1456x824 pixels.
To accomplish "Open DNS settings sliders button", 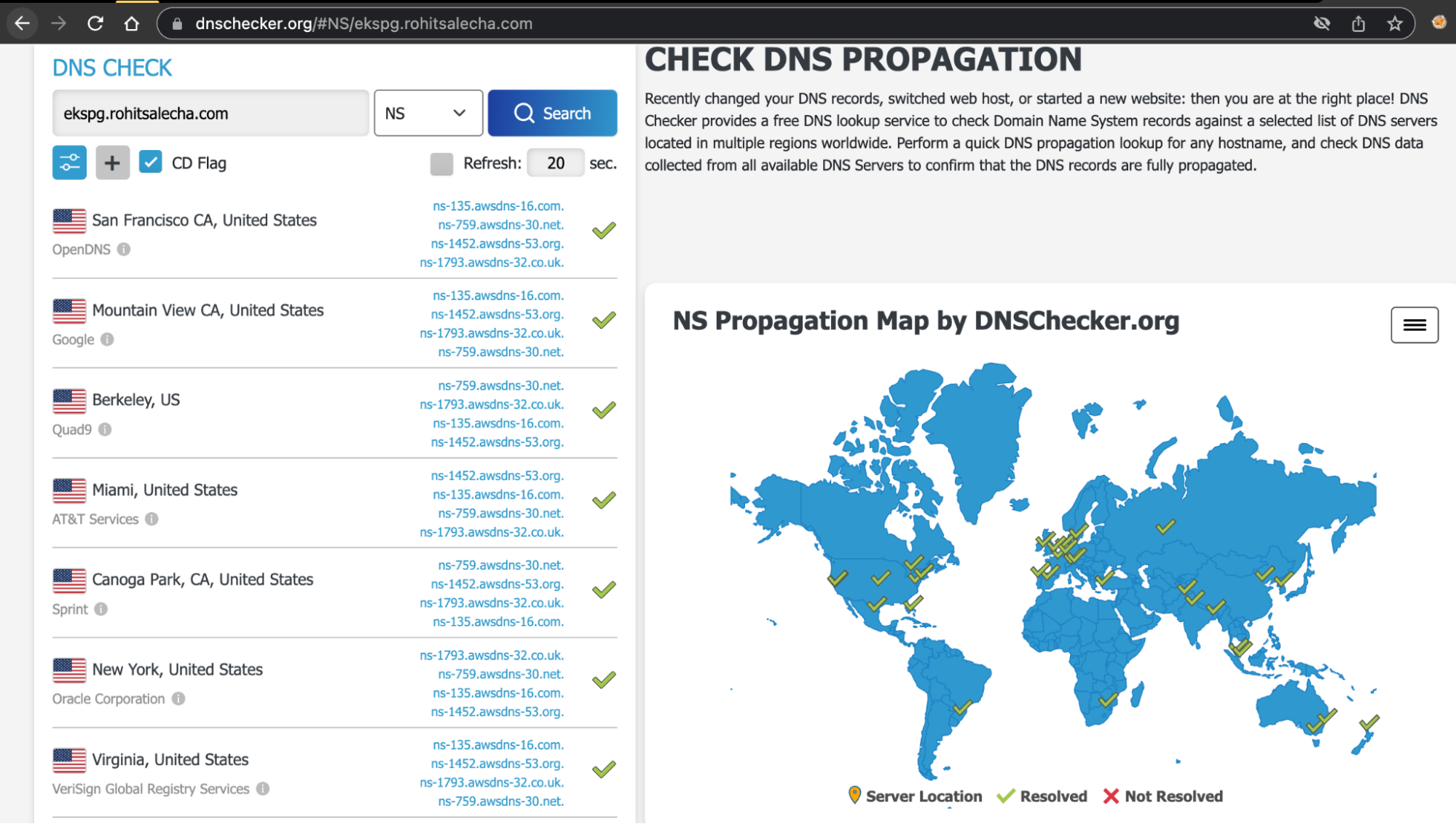I will point(69,162).
